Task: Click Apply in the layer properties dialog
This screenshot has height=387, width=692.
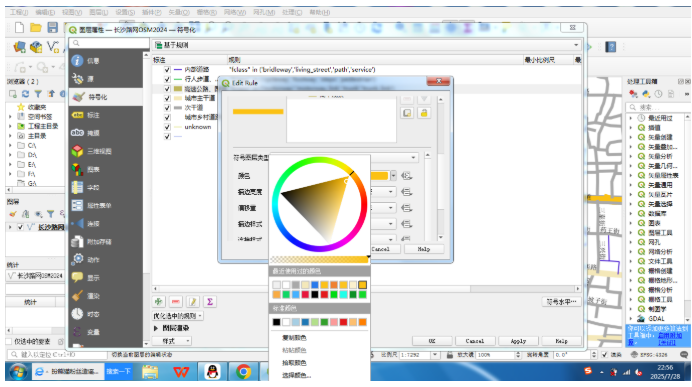Action: [518, 341]
